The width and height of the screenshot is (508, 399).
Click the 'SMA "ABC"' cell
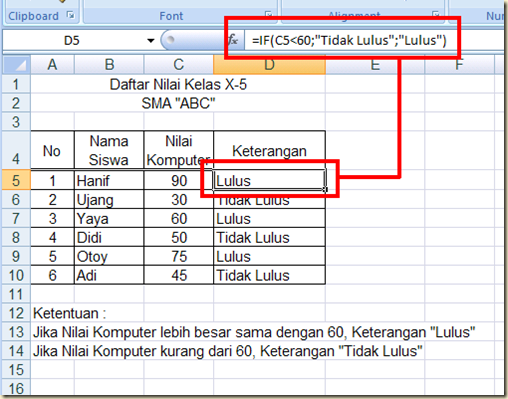pos(178,103)
